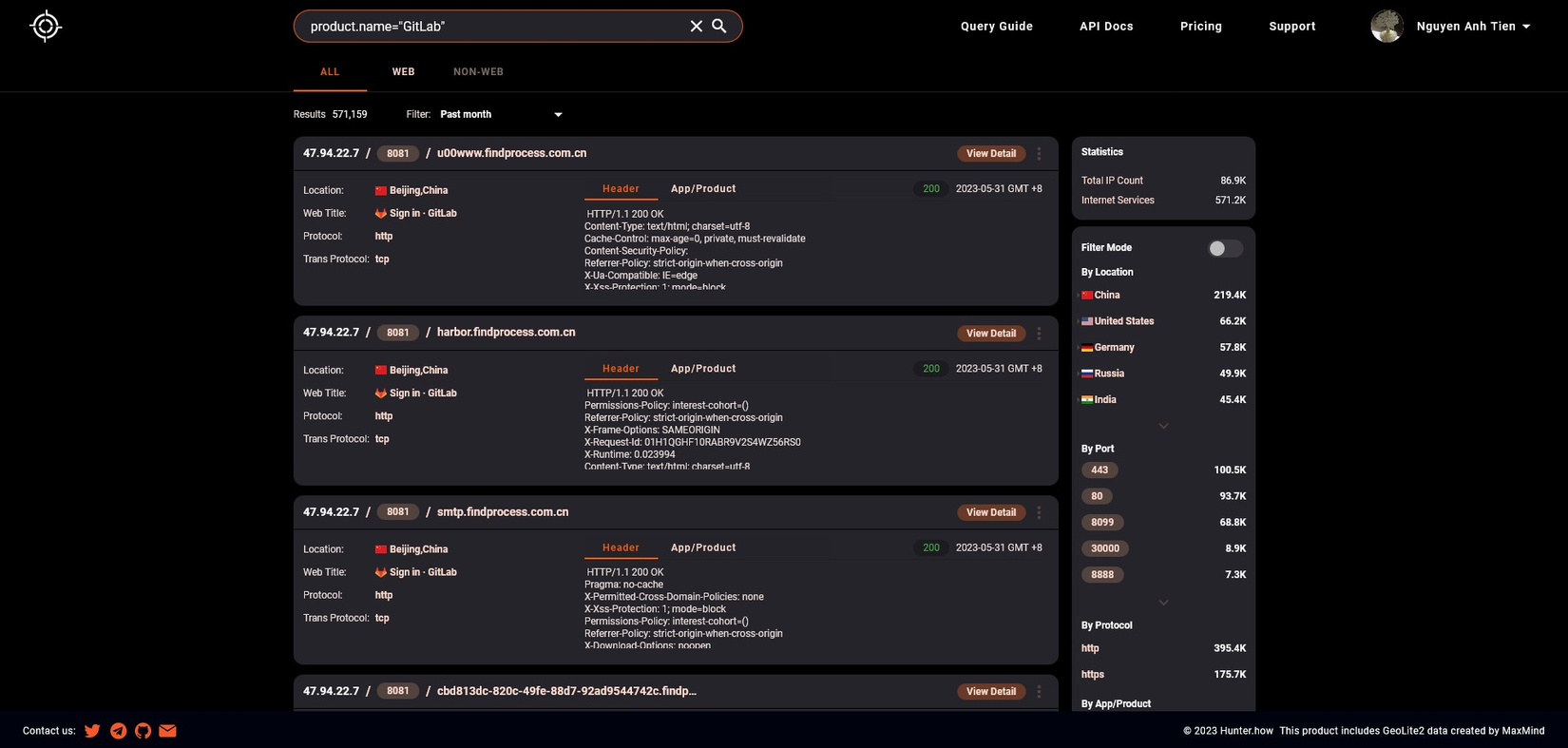Switch to the WEB results tab

[x=403, y=72]
